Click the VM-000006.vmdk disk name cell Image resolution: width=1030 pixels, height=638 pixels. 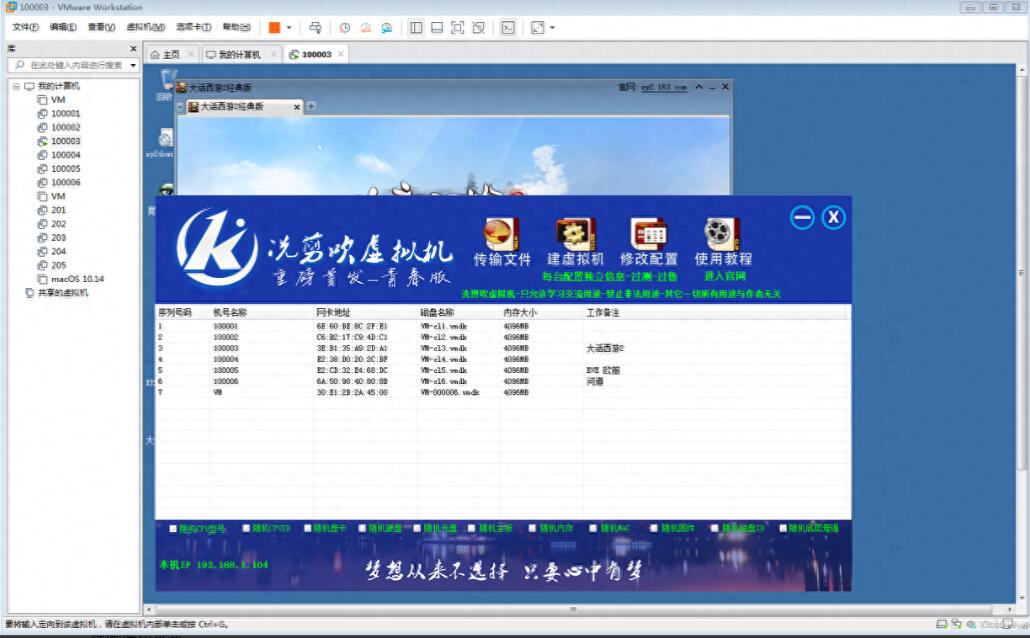tap(450, 393)
